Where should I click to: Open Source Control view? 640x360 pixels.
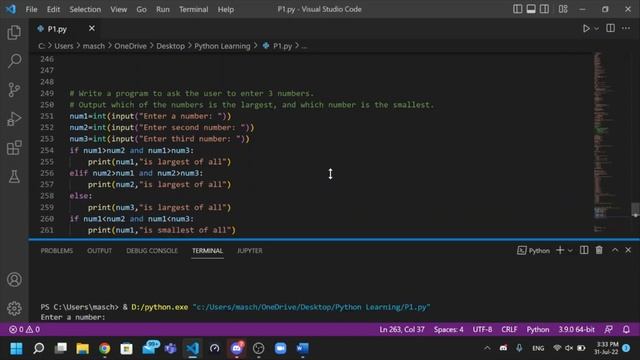[x=14, y=90]
